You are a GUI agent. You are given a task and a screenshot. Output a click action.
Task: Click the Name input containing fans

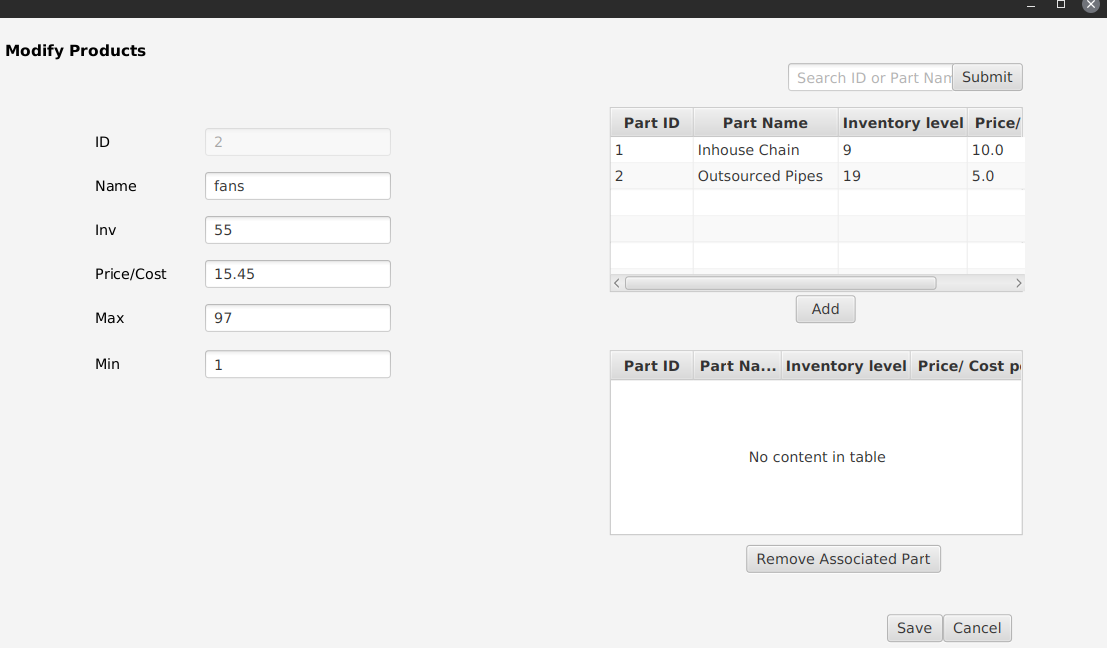pos(297,185)
